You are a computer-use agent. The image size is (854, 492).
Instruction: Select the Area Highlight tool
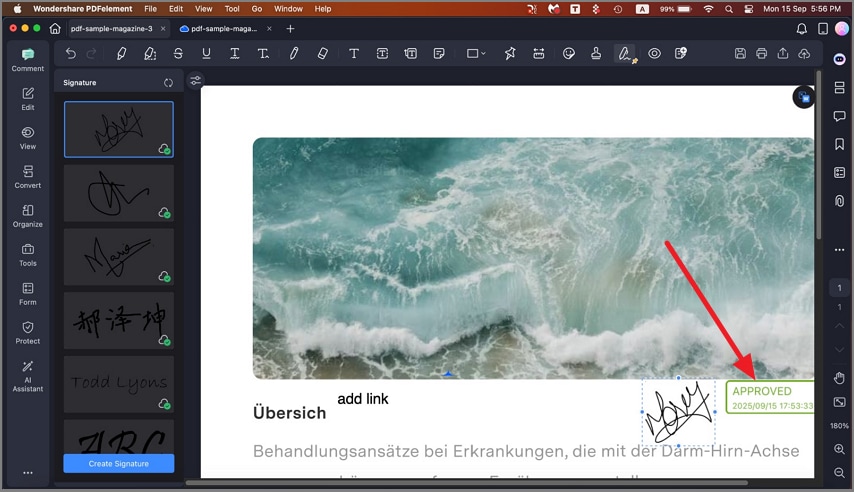[150, 53]
